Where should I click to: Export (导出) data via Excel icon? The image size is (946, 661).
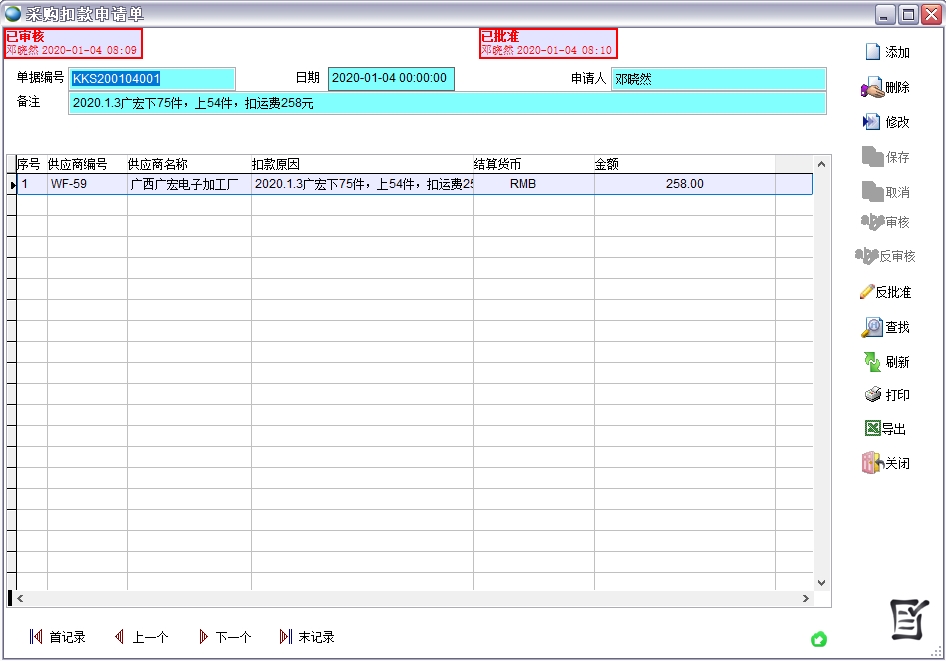[872, 429]
